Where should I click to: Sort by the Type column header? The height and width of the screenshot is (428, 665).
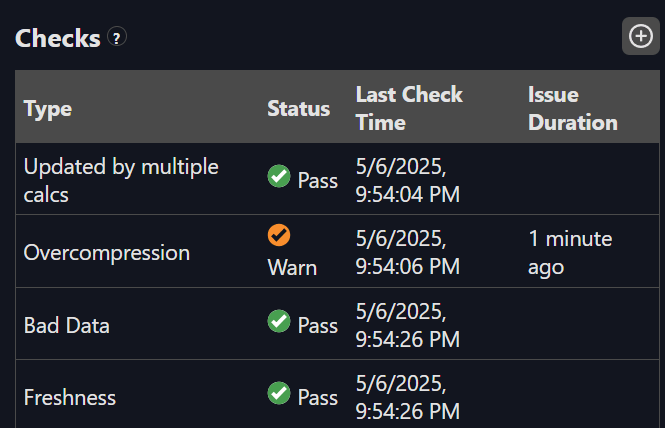(x=48, y=108)
